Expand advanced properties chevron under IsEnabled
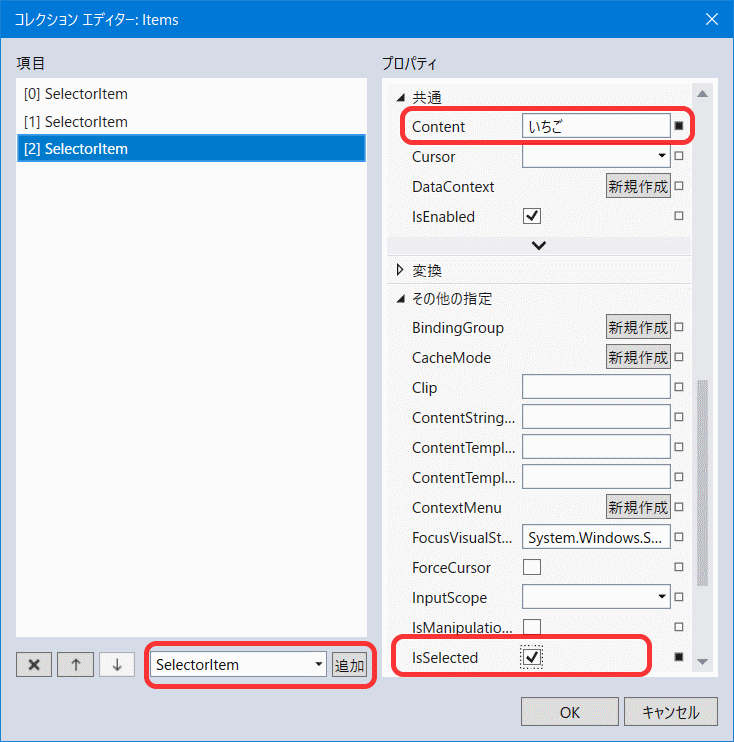 tap(539, 246)
